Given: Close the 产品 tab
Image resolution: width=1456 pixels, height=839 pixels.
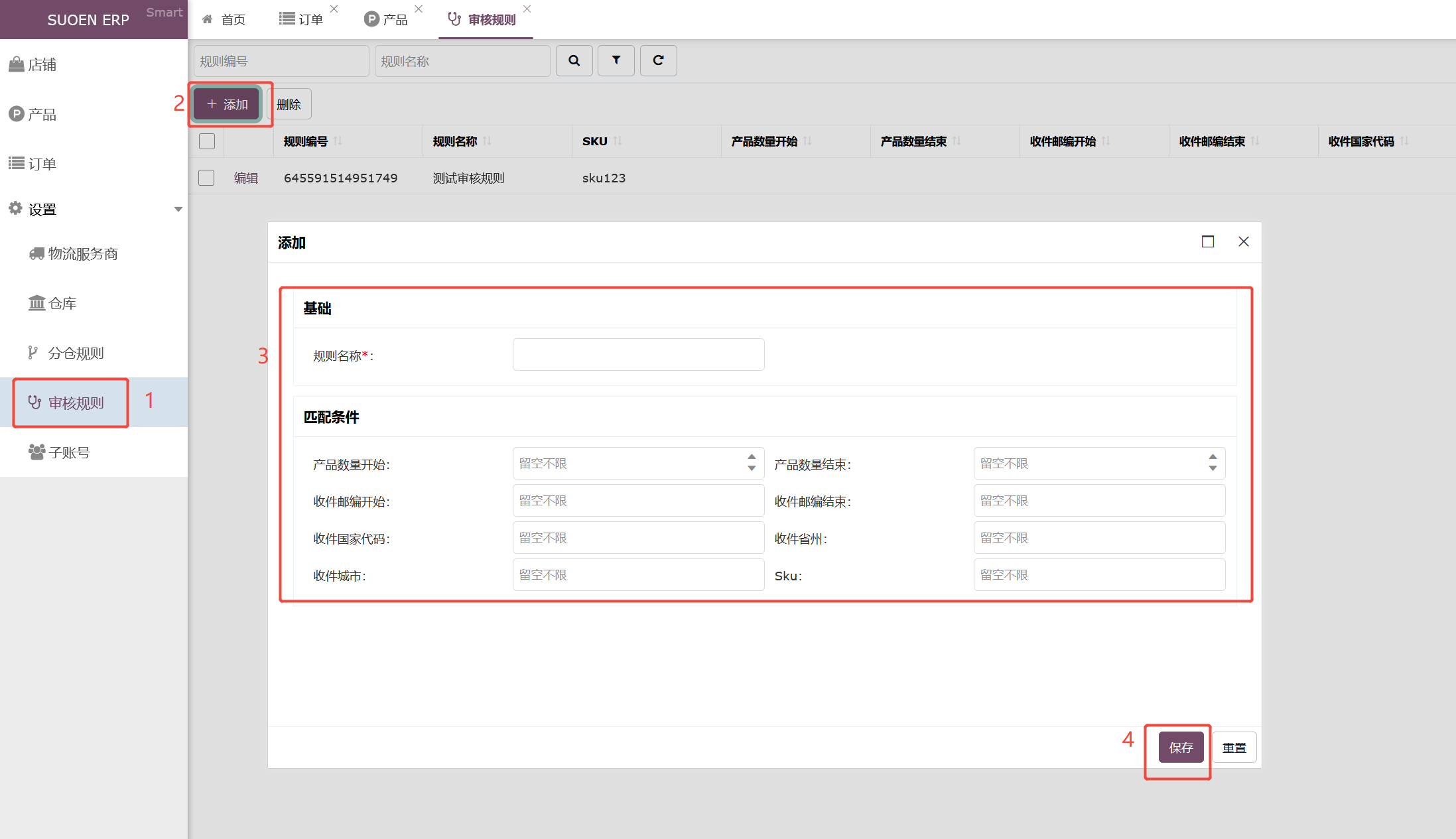Looking at the screenshot, I should pos(419,9).
